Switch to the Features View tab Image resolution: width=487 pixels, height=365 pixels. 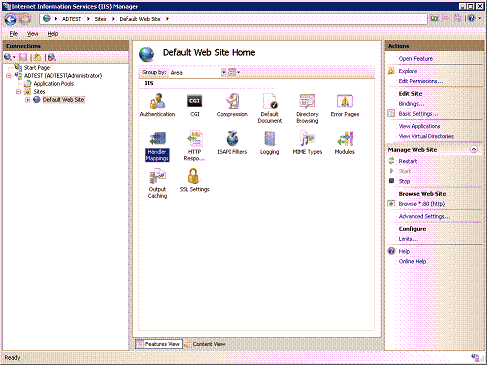(159, 344)
